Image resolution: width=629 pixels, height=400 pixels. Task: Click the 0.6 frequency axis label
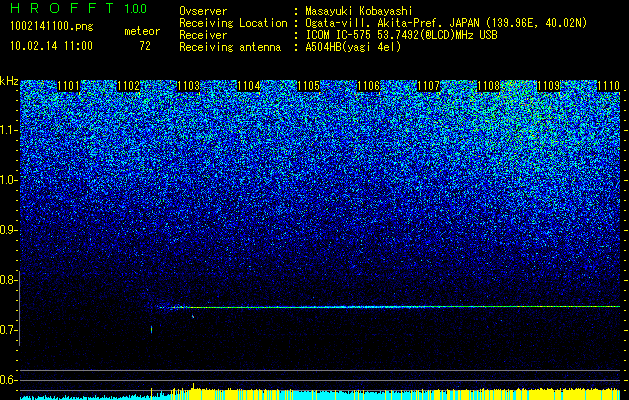[x=8, y=380]
